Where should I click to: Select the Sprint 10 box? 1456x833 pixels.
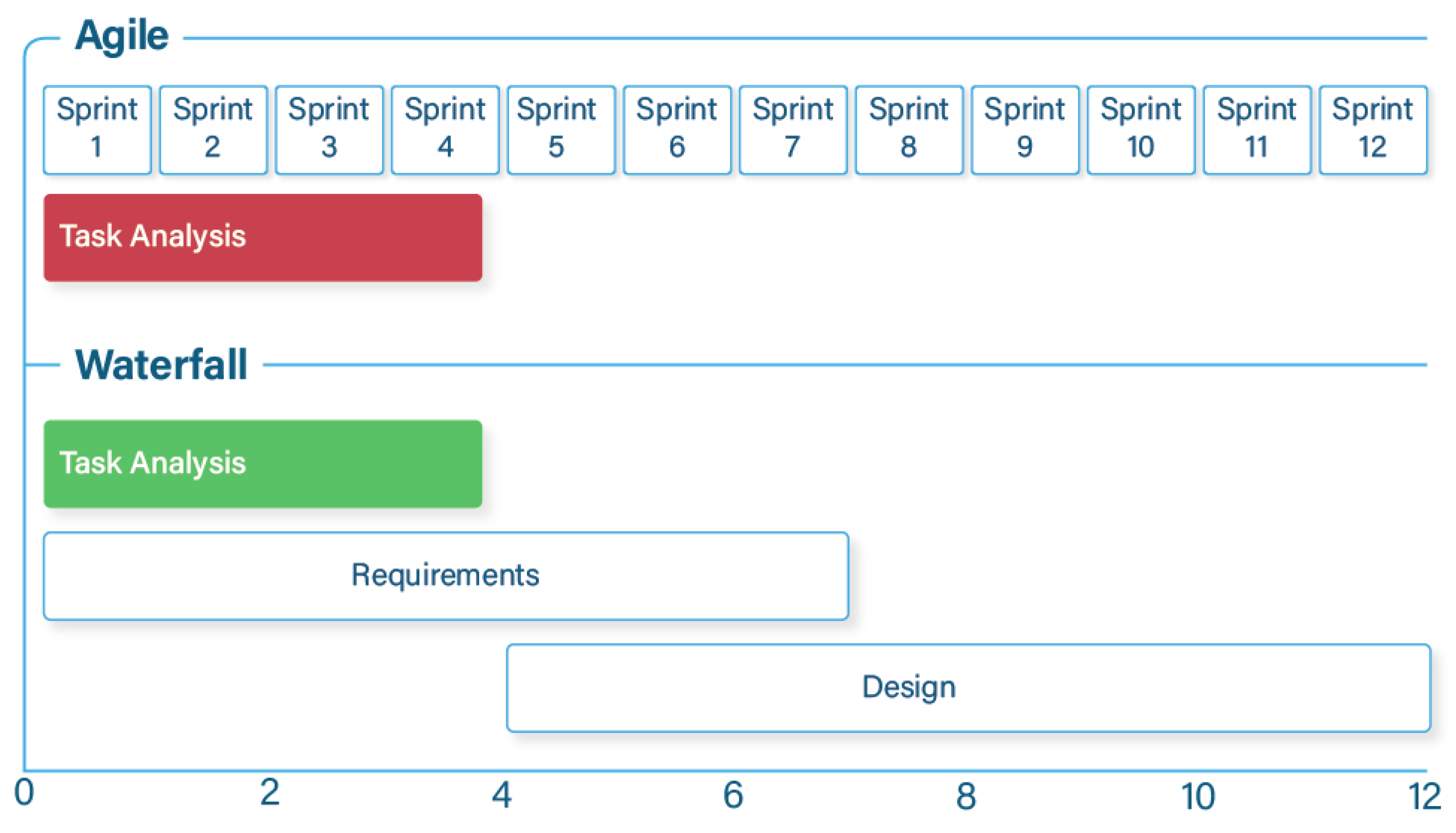point(1141,130)
